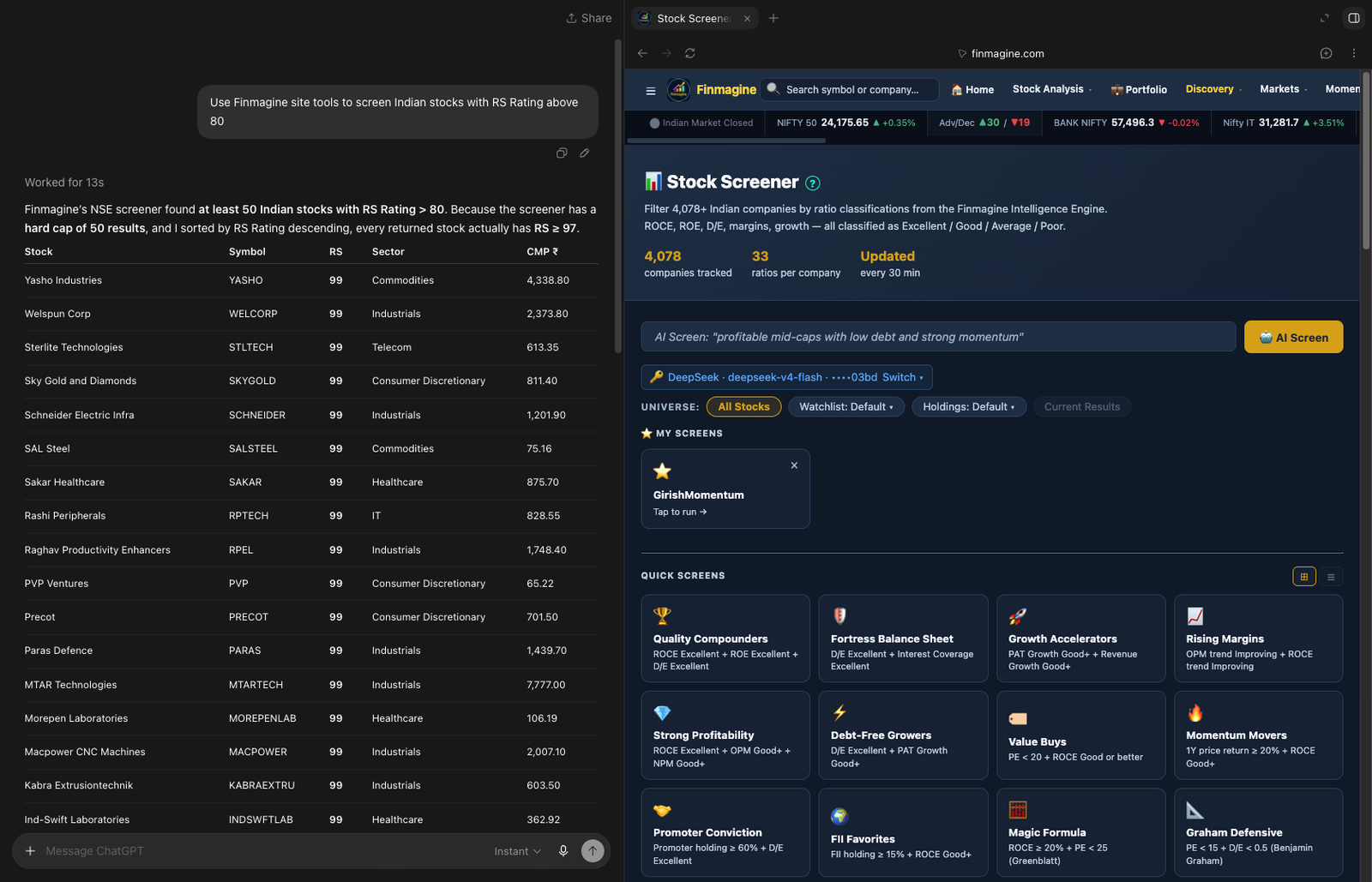This screenshot has height=882, width=1372.
Task: Click the Welspun Corp stock row name
Action: tap(57, 314)
